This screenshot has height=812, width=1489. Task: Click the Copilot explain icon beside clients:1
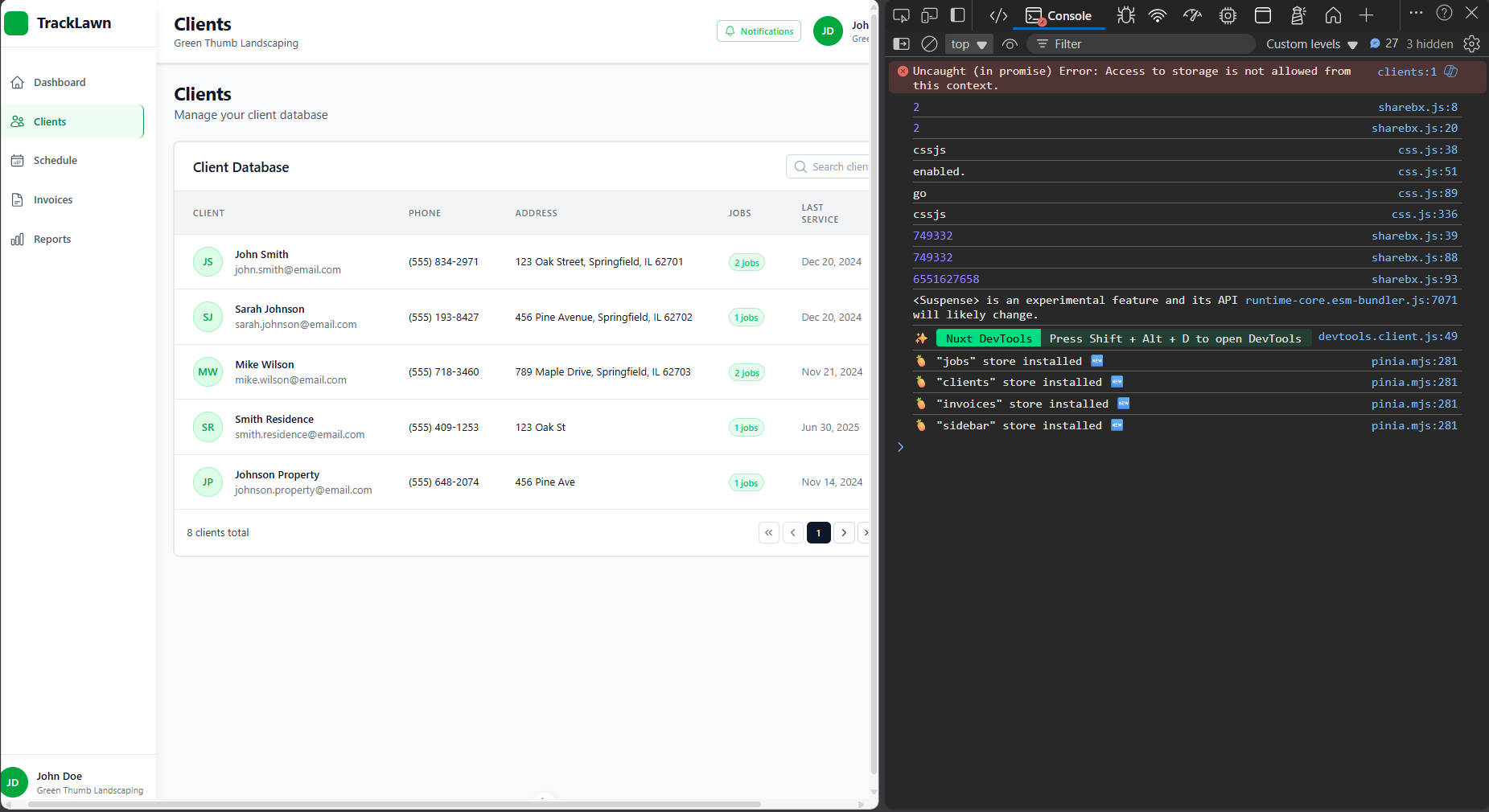(1451, 71)
